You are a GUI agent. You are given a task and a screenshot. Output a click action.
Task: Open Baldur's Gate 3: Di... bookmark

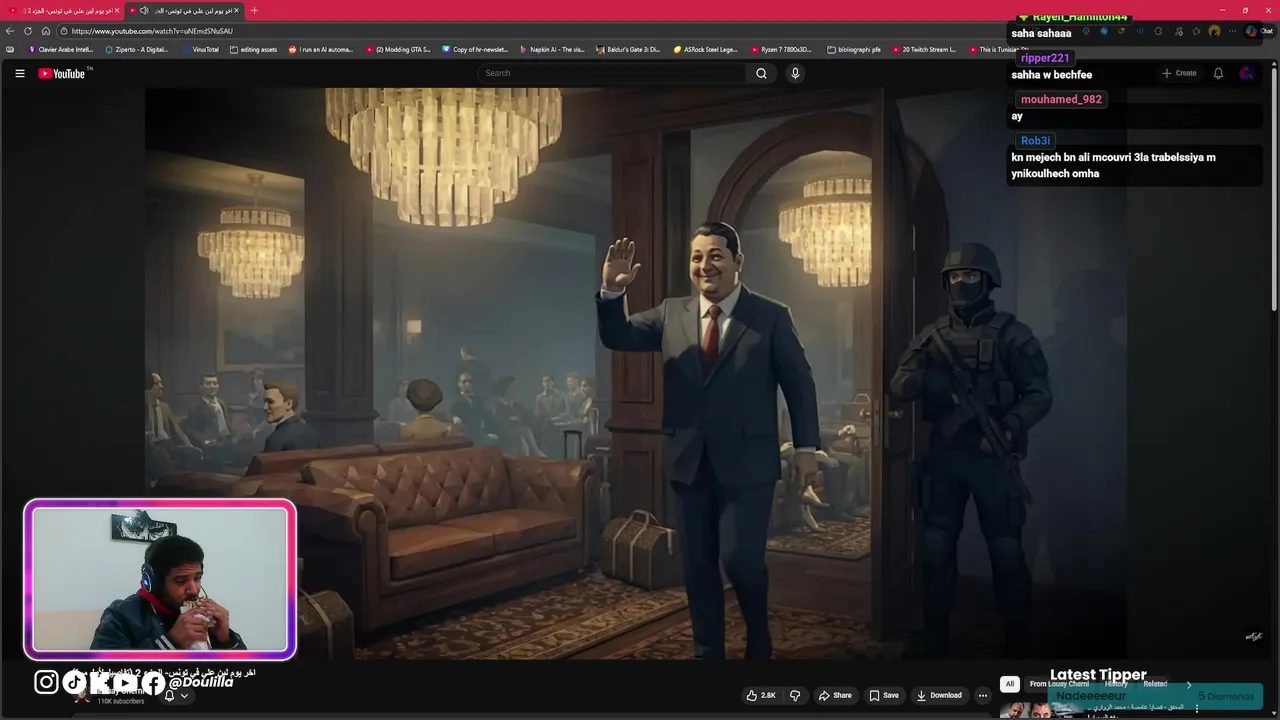(x=628, y=49)
